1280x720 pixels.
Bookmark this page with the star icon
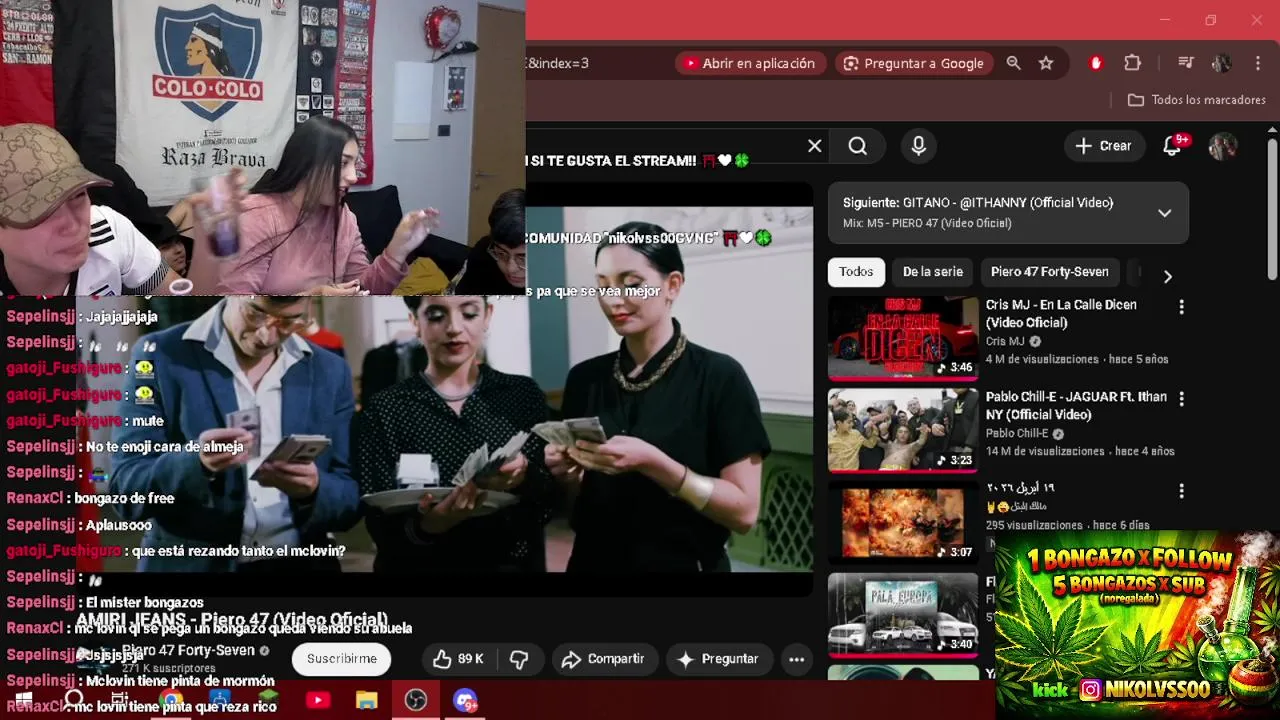1046,63
